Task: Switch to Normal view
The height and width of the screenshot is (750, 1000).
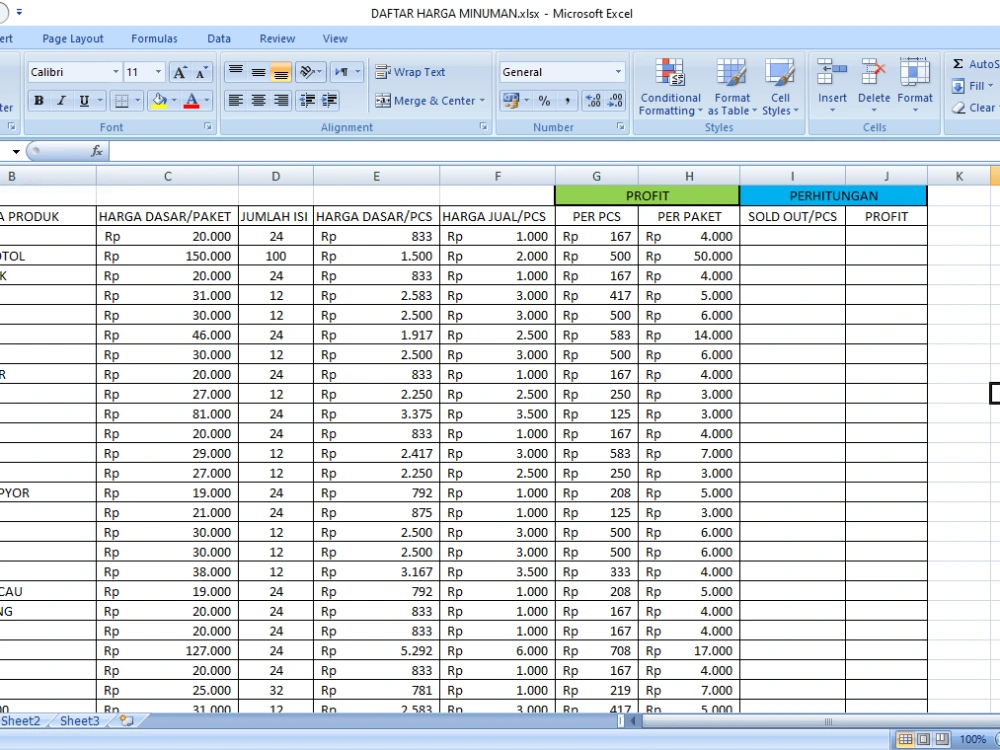Action: point(905,739)
